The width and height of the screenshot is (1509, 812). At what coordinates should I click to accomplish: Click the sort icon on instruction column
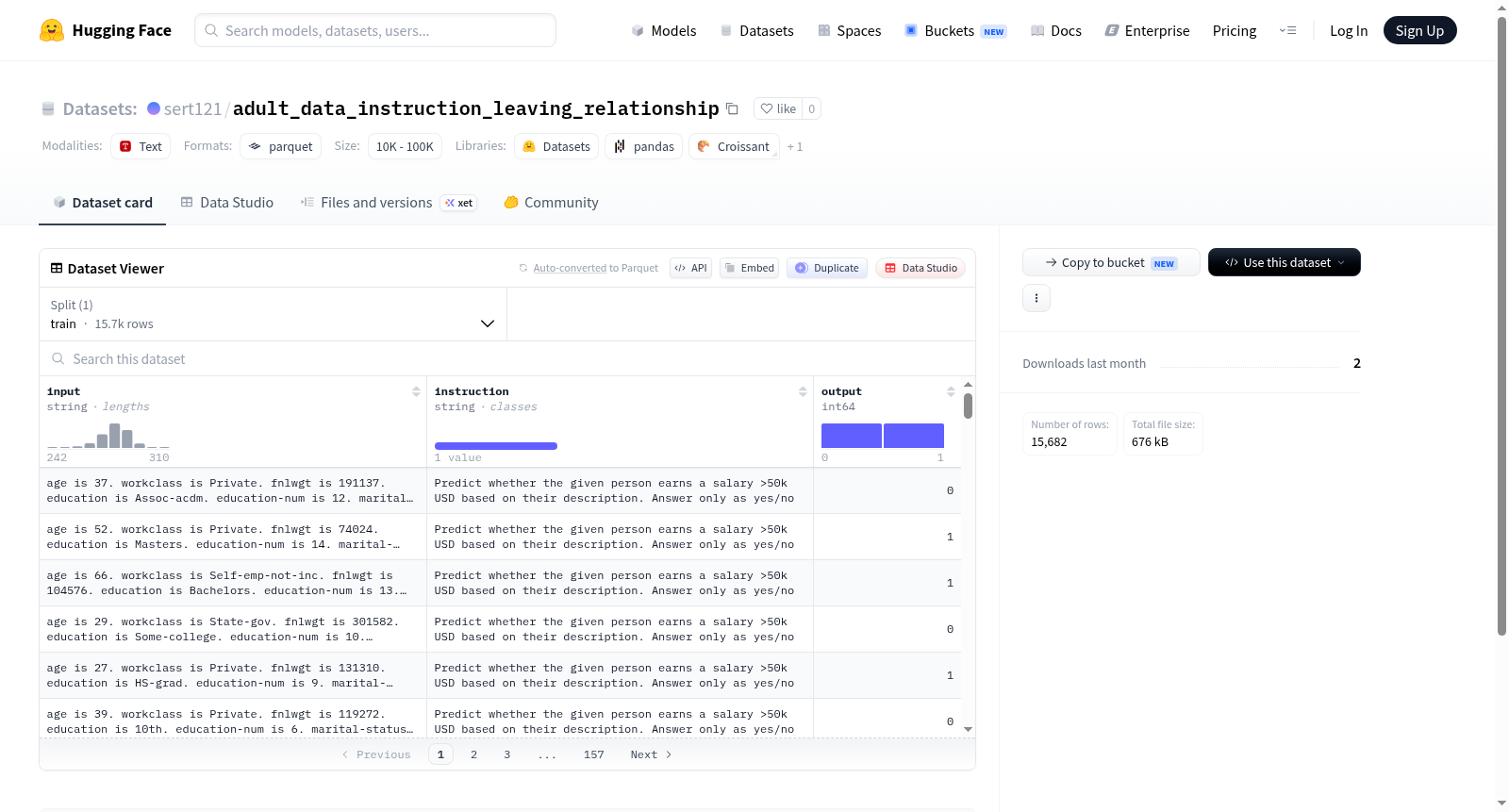click(x=803, y=391)
